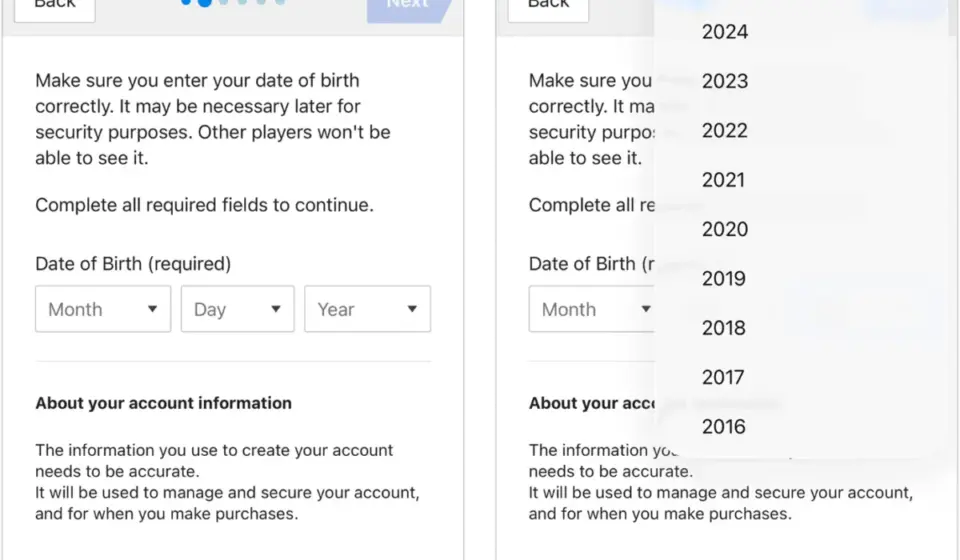Image resolution: width=960 pixels, height=560 pixels.
Task: Click the Back button in left panel
Action: tap(54, 6)
